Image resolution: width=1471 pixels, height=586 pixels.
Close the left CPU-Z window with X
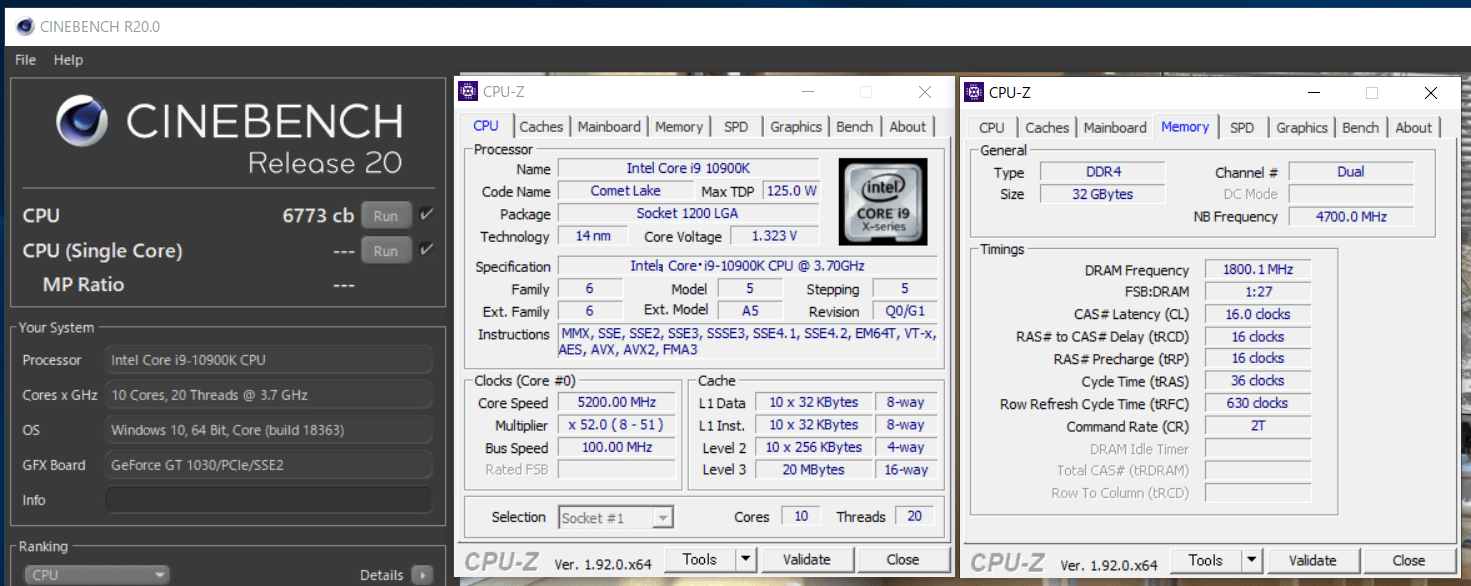(925, 92)
